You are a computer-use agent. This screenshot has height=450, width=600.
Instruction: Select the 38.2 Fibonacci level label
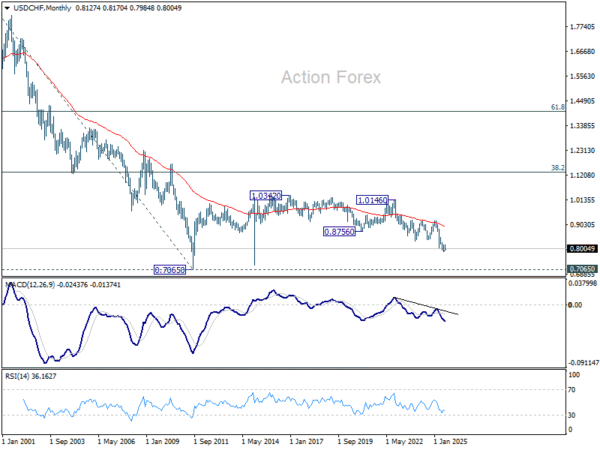558,168
